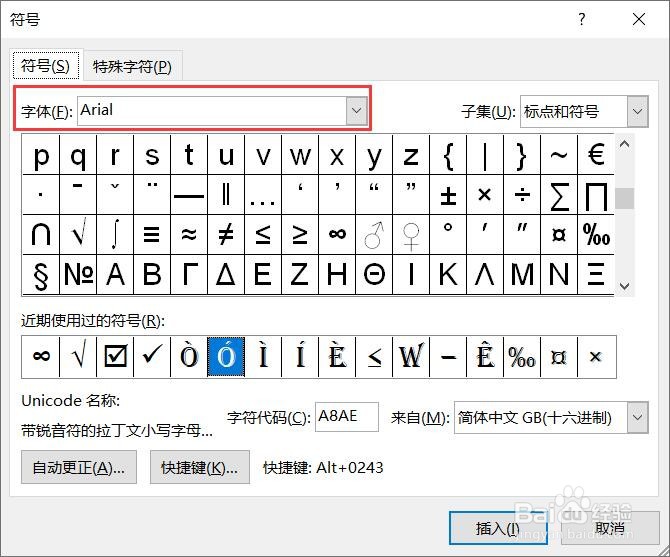
Task: Open the help question mark
Action: pos(582,19)
